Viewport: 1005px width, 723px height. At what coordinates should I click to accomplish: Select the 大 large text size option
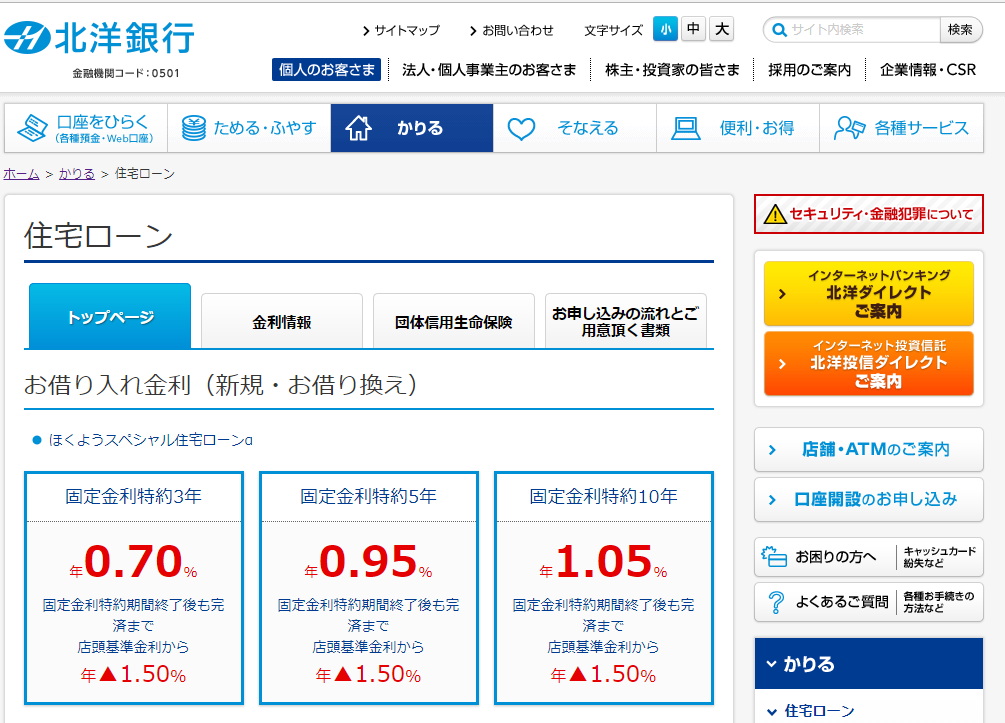click(x=721, y=29)
